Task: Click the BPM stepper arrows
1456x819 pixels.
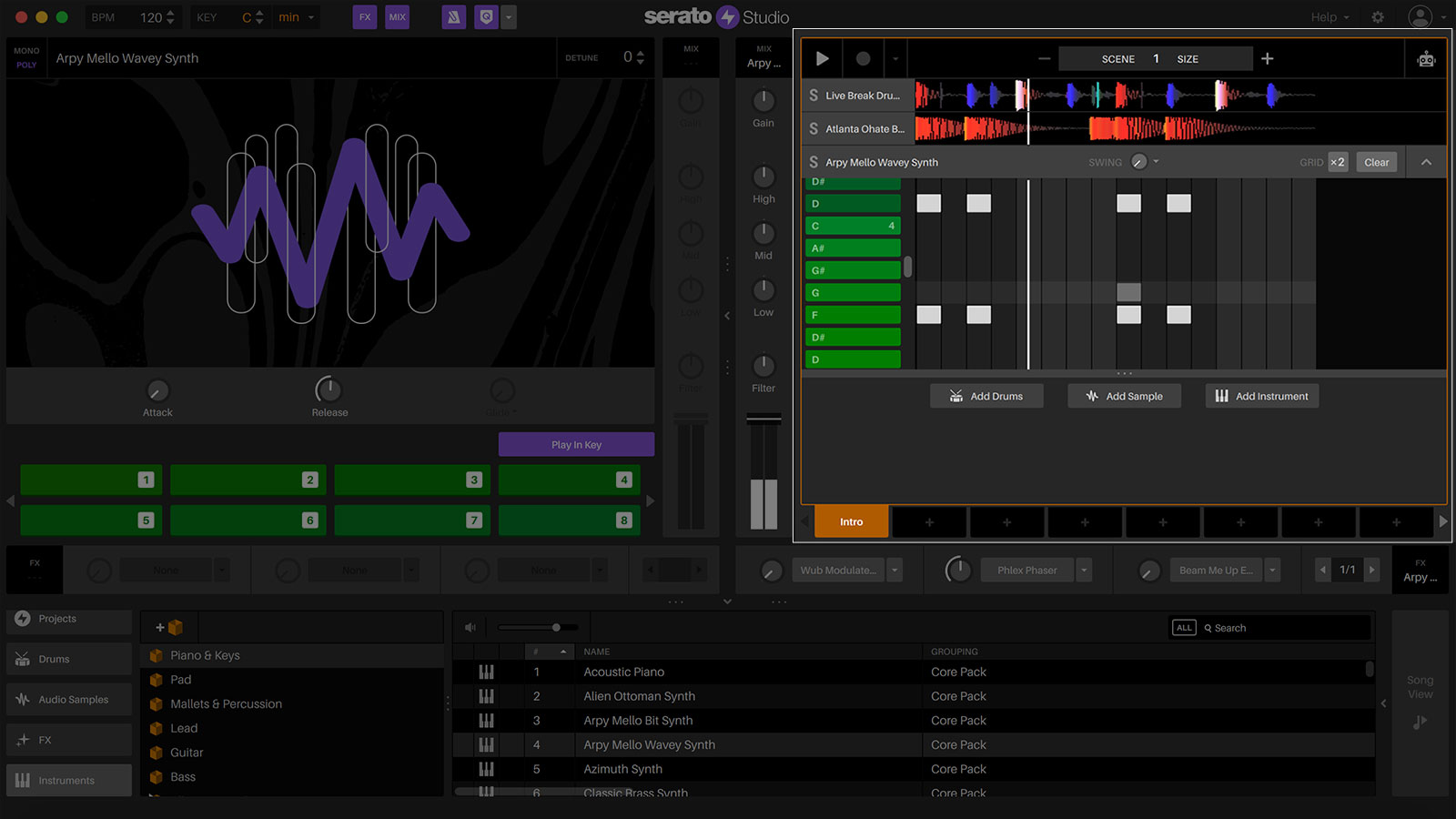Action: pos(170,17)
